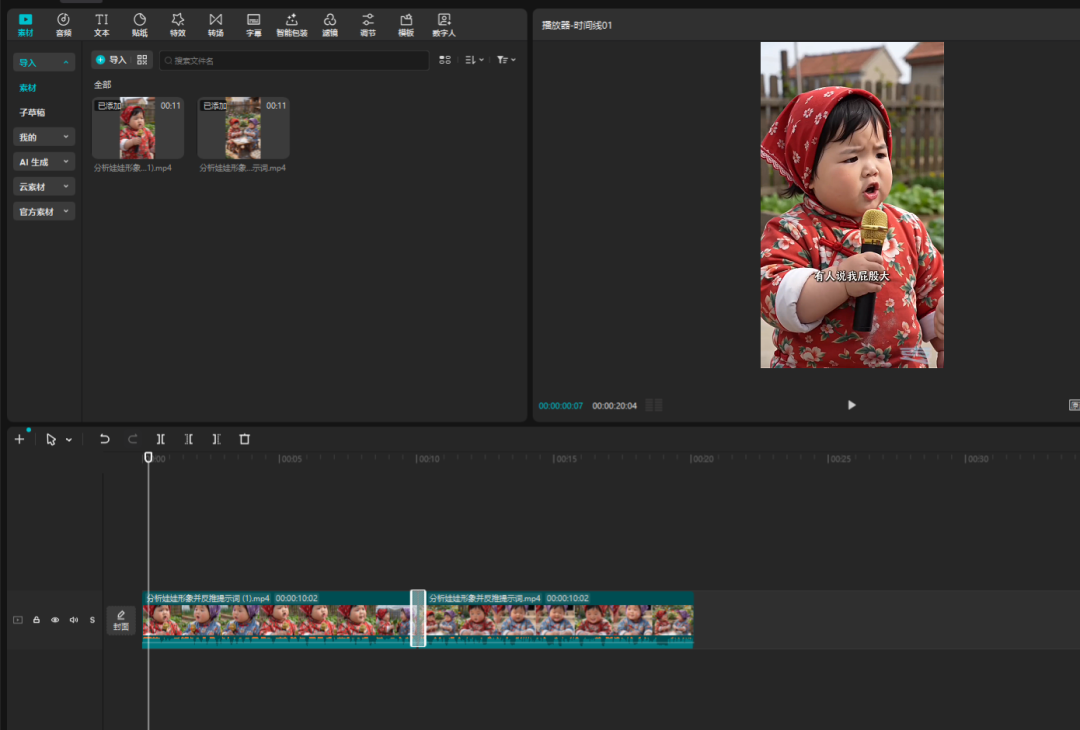
Task: Choose the selection pointer tool
Action: point(50,439)
